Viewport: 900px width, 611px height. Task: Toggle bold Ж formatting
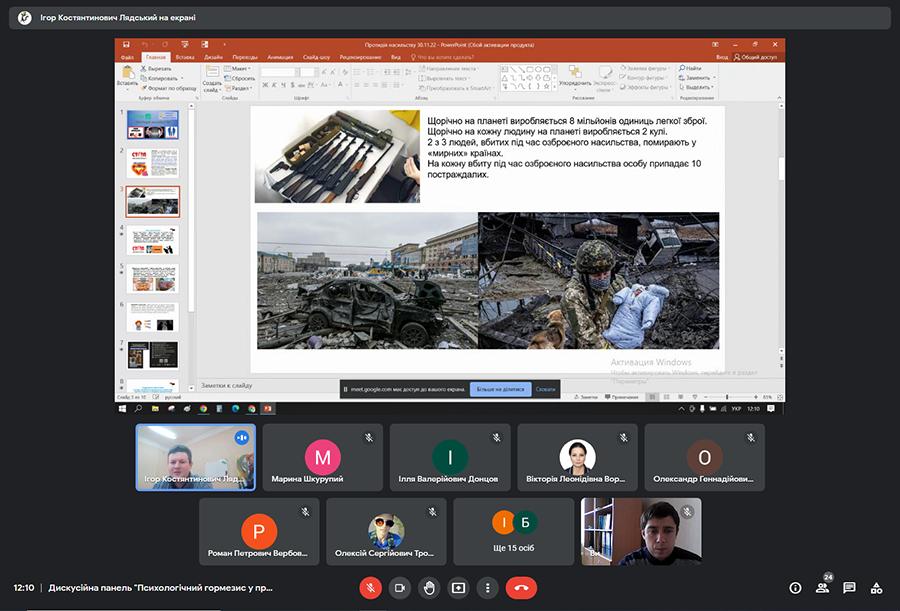click(265, 85)
